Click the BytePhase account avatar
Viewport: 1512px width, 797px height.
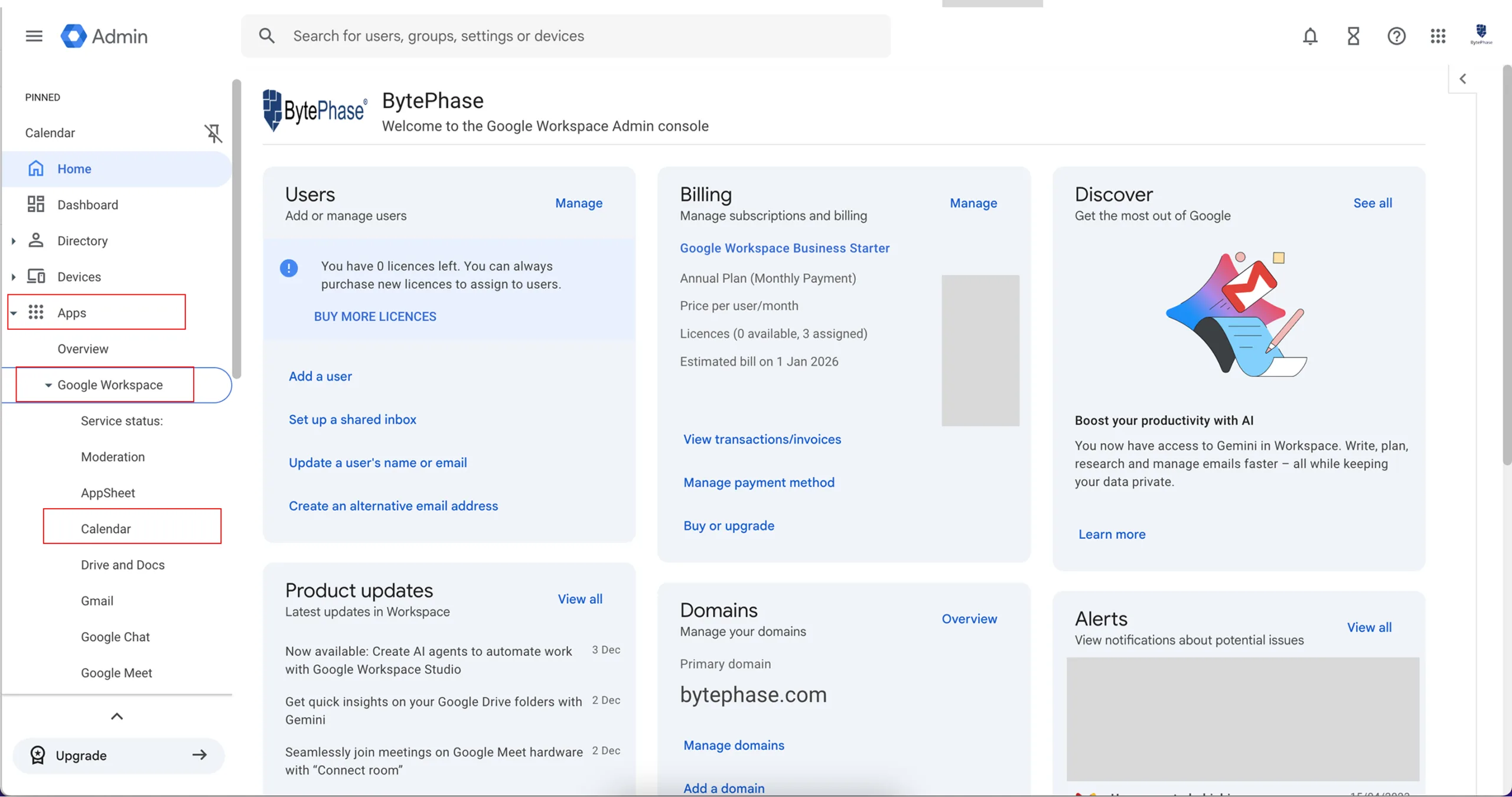point(1481,34)
